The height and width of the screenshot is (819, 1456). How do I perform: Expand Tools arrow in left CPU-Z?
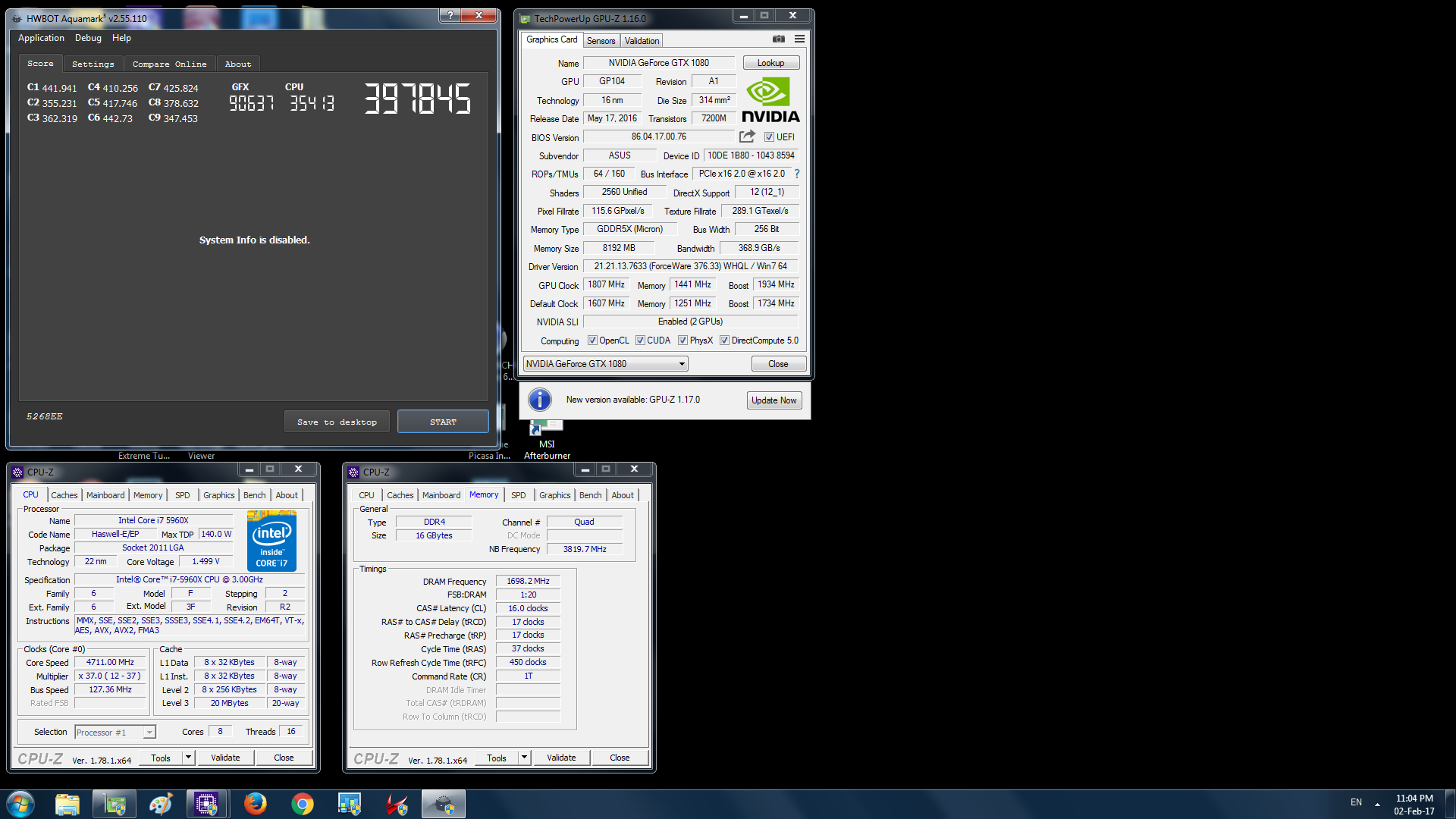click(188, 758)
